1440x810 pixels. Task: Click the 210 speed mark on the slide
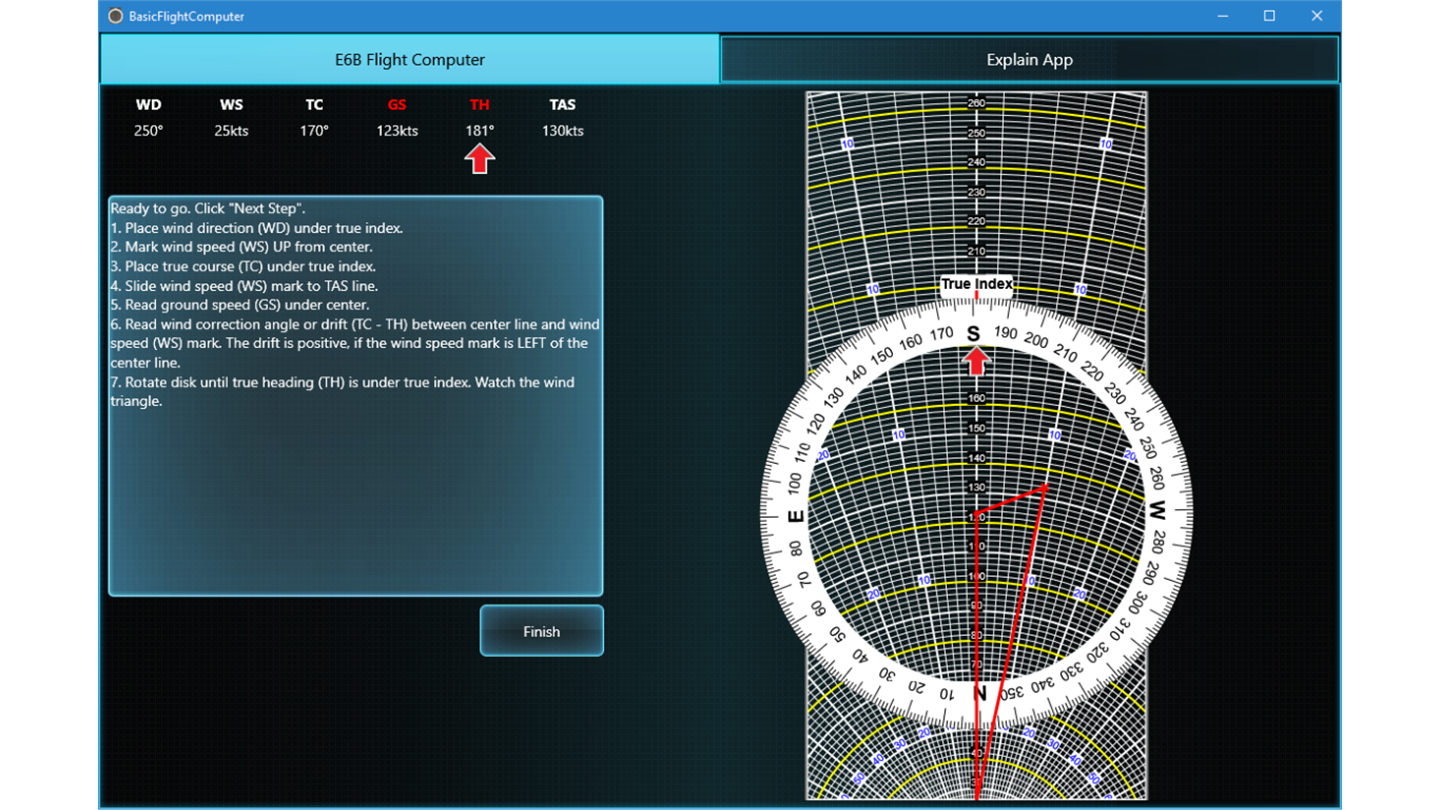(x=977, y=251)
